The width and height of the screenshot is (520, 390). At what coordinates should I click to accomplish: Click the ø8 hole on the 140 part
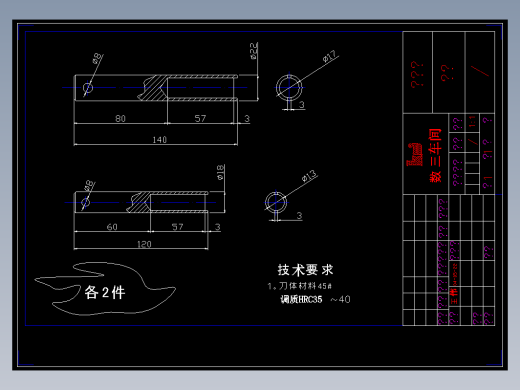point(88,88)
